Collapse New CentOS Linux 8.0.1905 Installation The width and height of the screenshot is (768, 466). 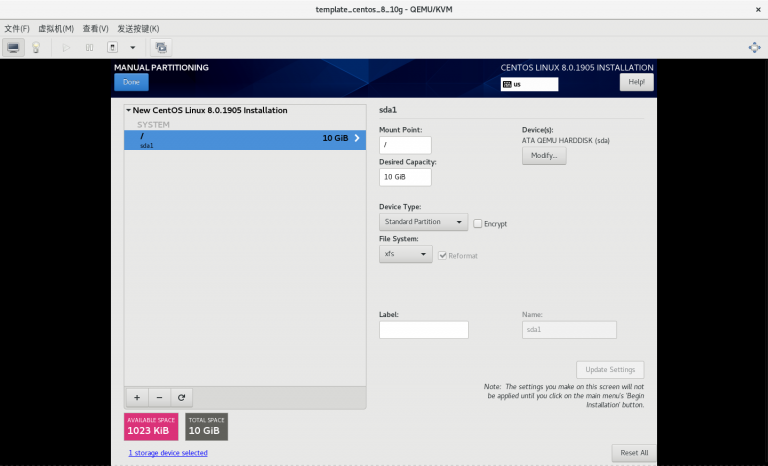pos(128,110)
